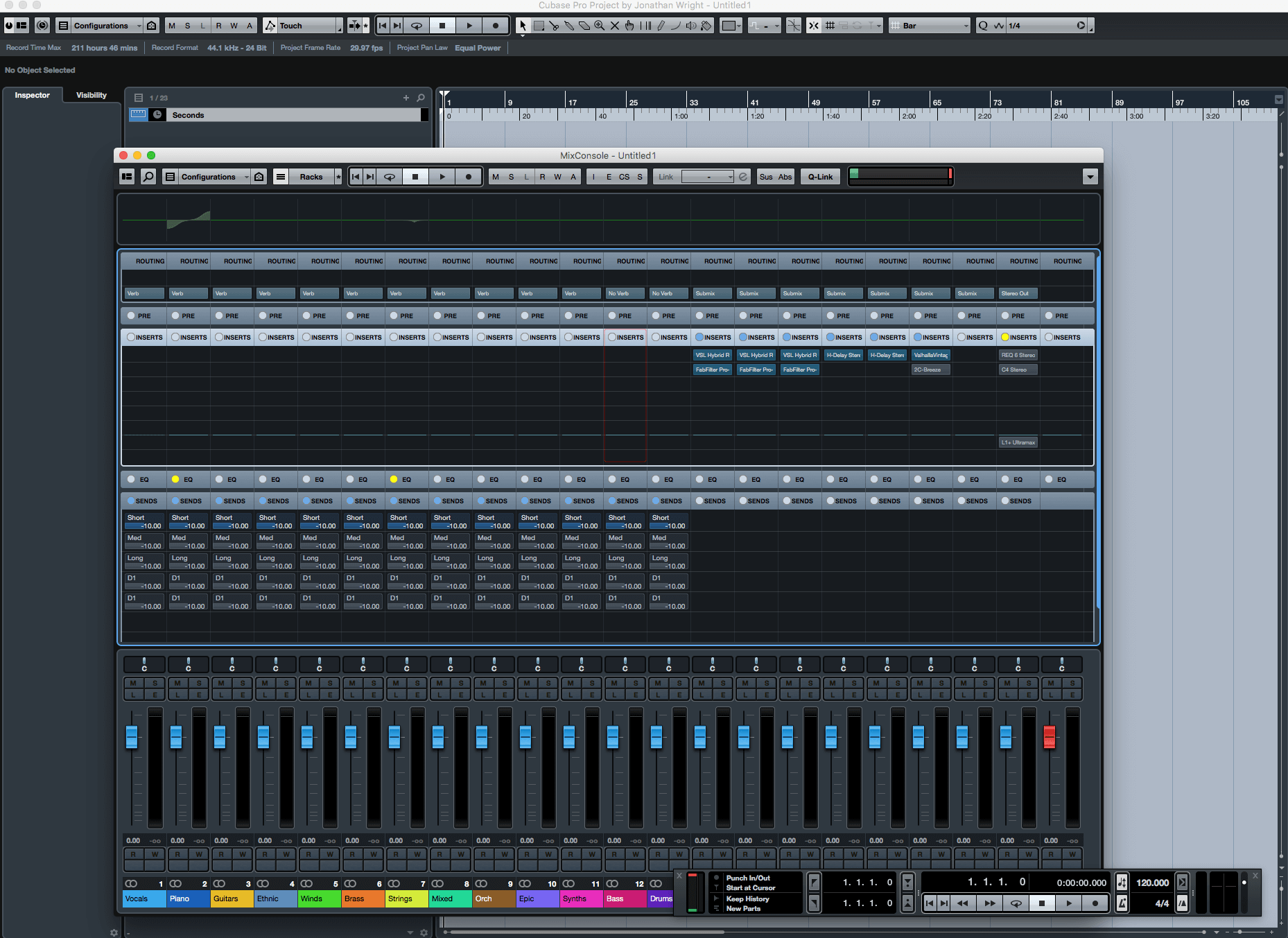Enable Read automation on Guitars channel
The height and width of the screenshot is (938, 1288).
click(x=221, y=854)
